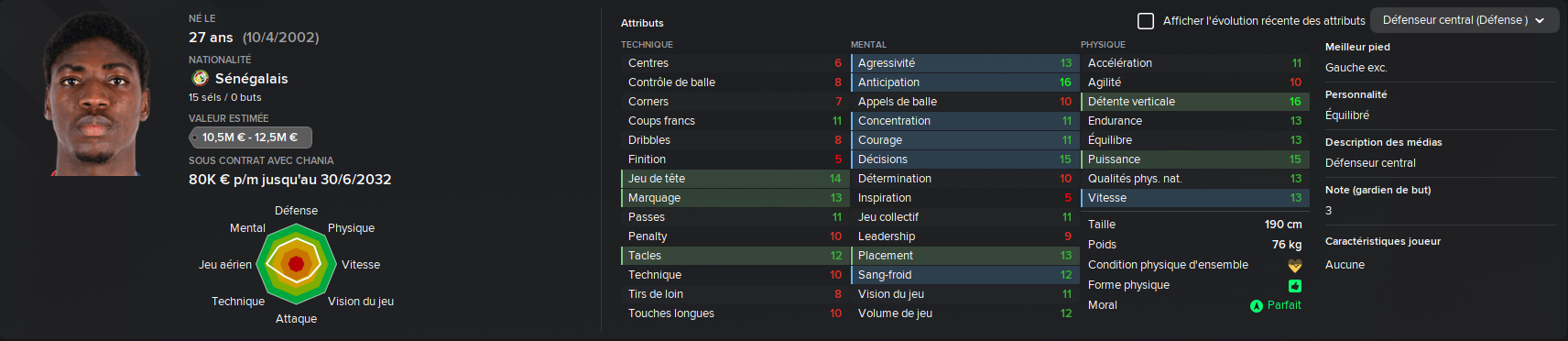Click the green Moral status icon

point(1257,306)
